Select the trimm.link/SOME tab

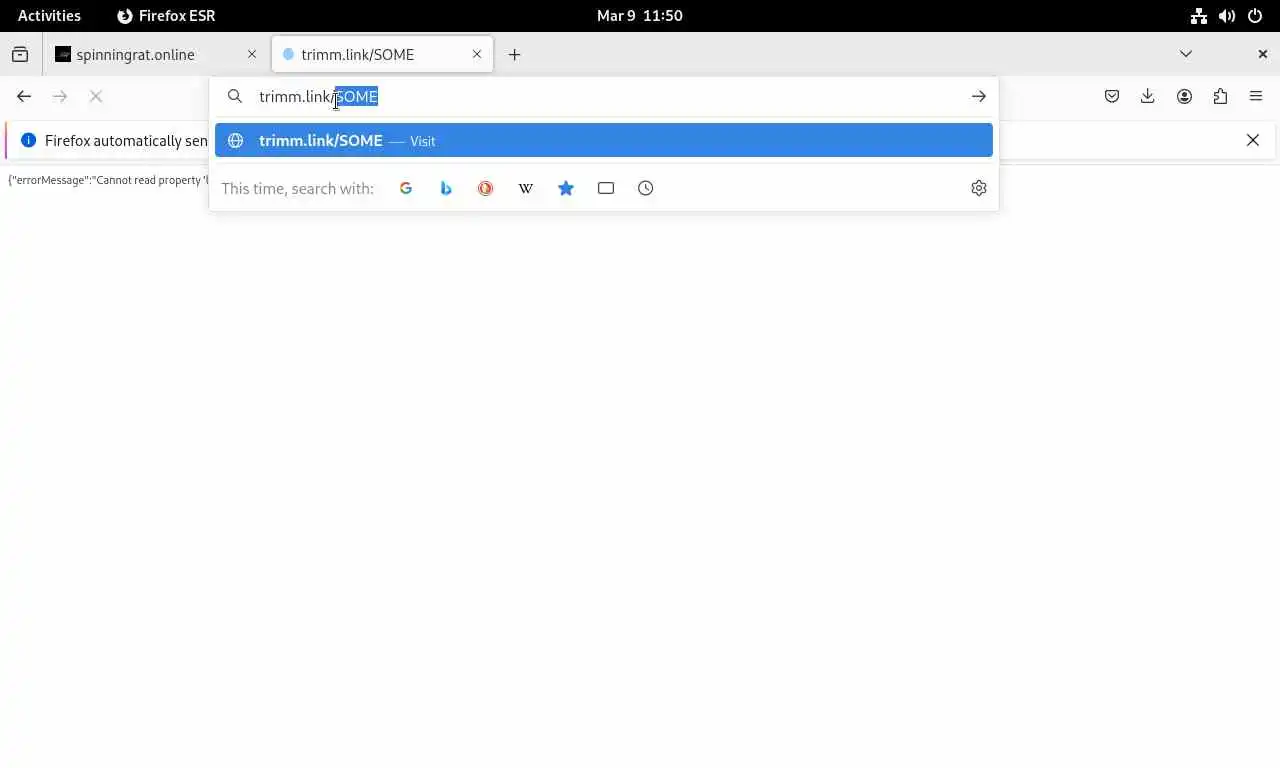(382, 54)
